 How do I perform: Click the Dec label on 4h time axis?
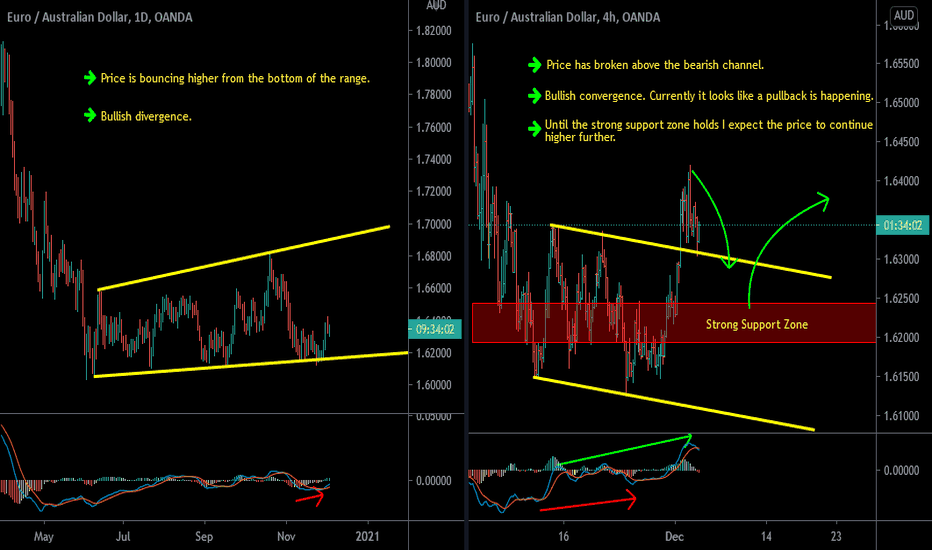click(x=675, y=536)
